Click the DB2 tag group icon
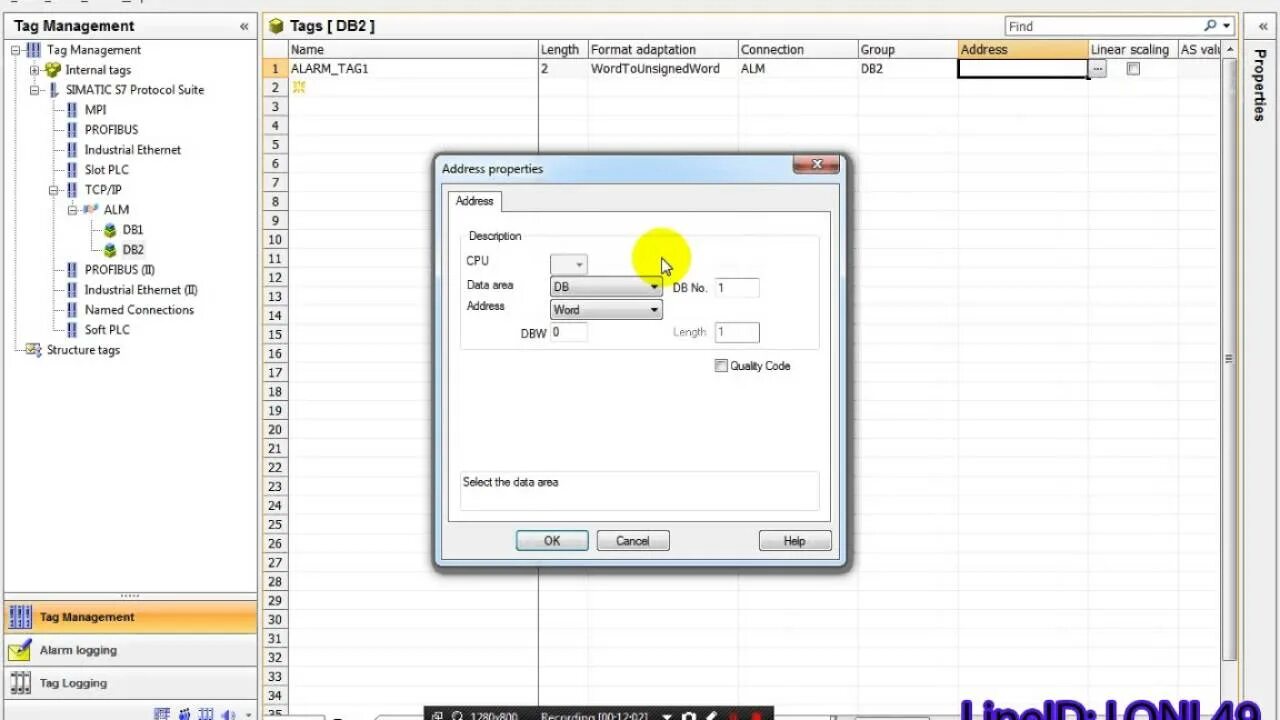Viewport: 1280px width, 720px height. click(110, 250)
